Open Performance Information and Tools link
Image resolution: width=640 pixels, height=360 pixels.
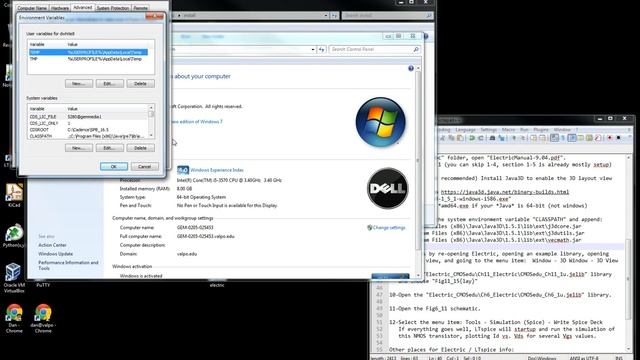click(68, 265)
